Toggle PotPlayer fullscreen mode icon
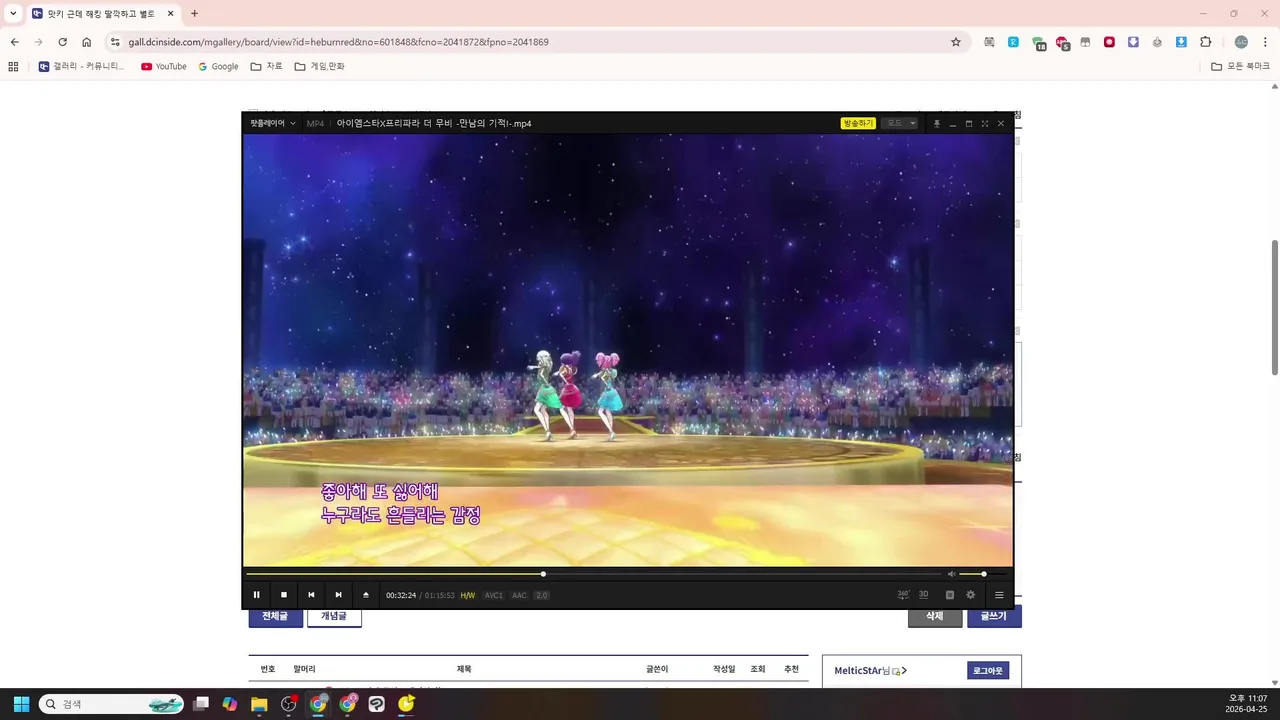 [985, 123]
